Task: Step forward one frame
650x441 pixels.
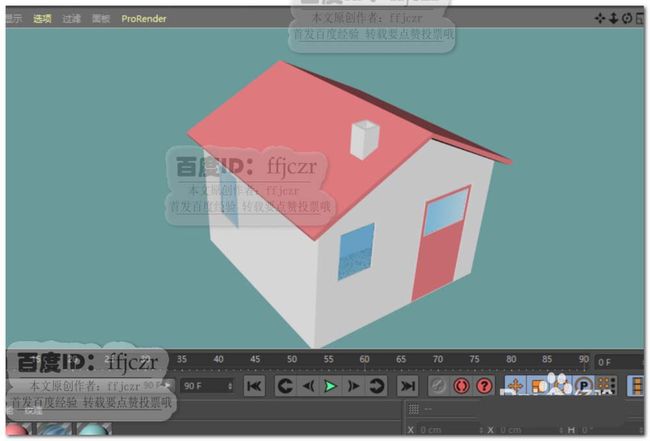Action: (x=353, y=386)
